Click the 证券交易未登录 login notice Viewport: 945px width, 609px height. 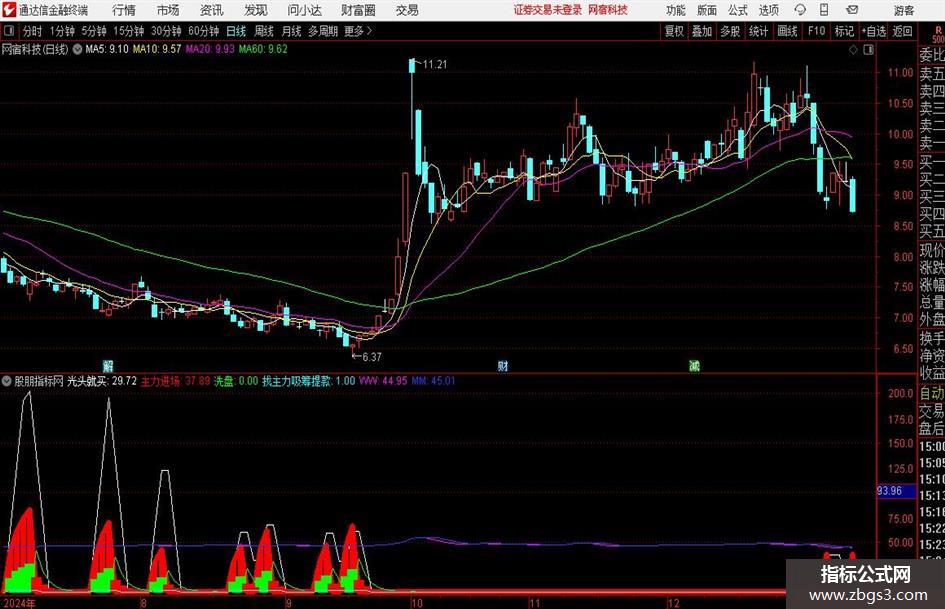tap(548, 10)
